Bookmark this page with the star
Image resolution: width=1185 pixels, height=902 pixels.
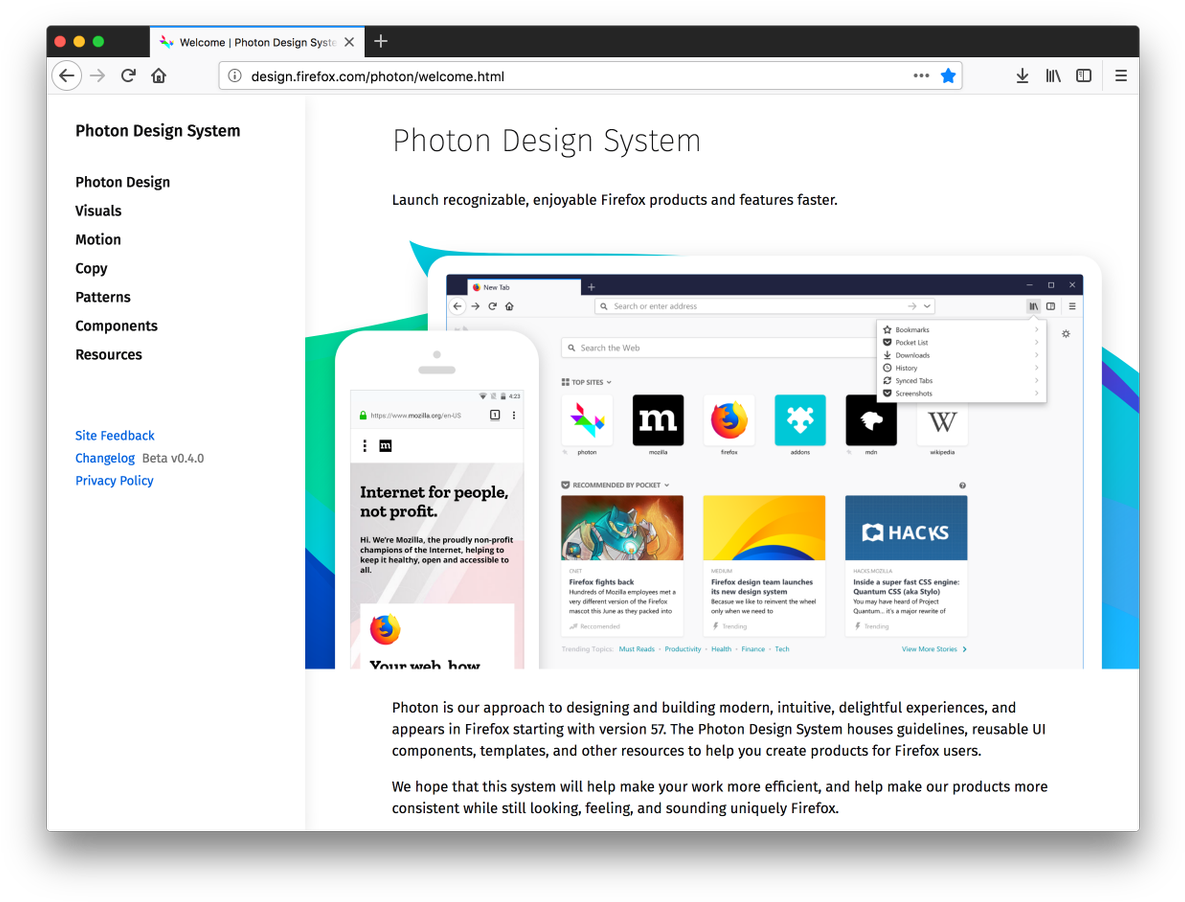(948, 75)
